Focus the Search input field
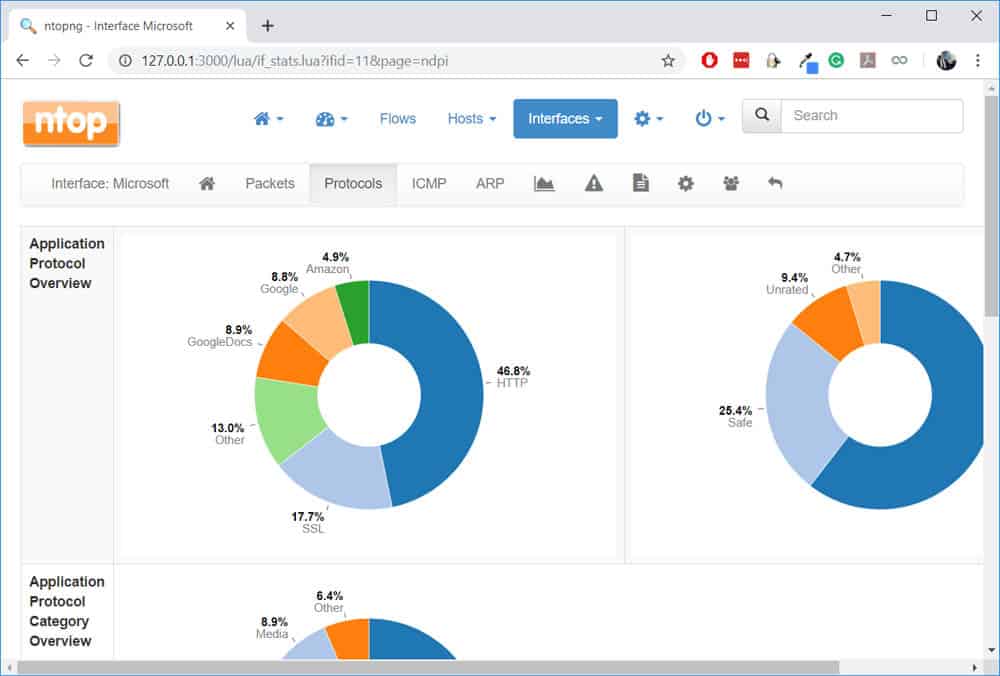Image resolution: width=1000 pixels, height=676 pixels. point(872,115)
